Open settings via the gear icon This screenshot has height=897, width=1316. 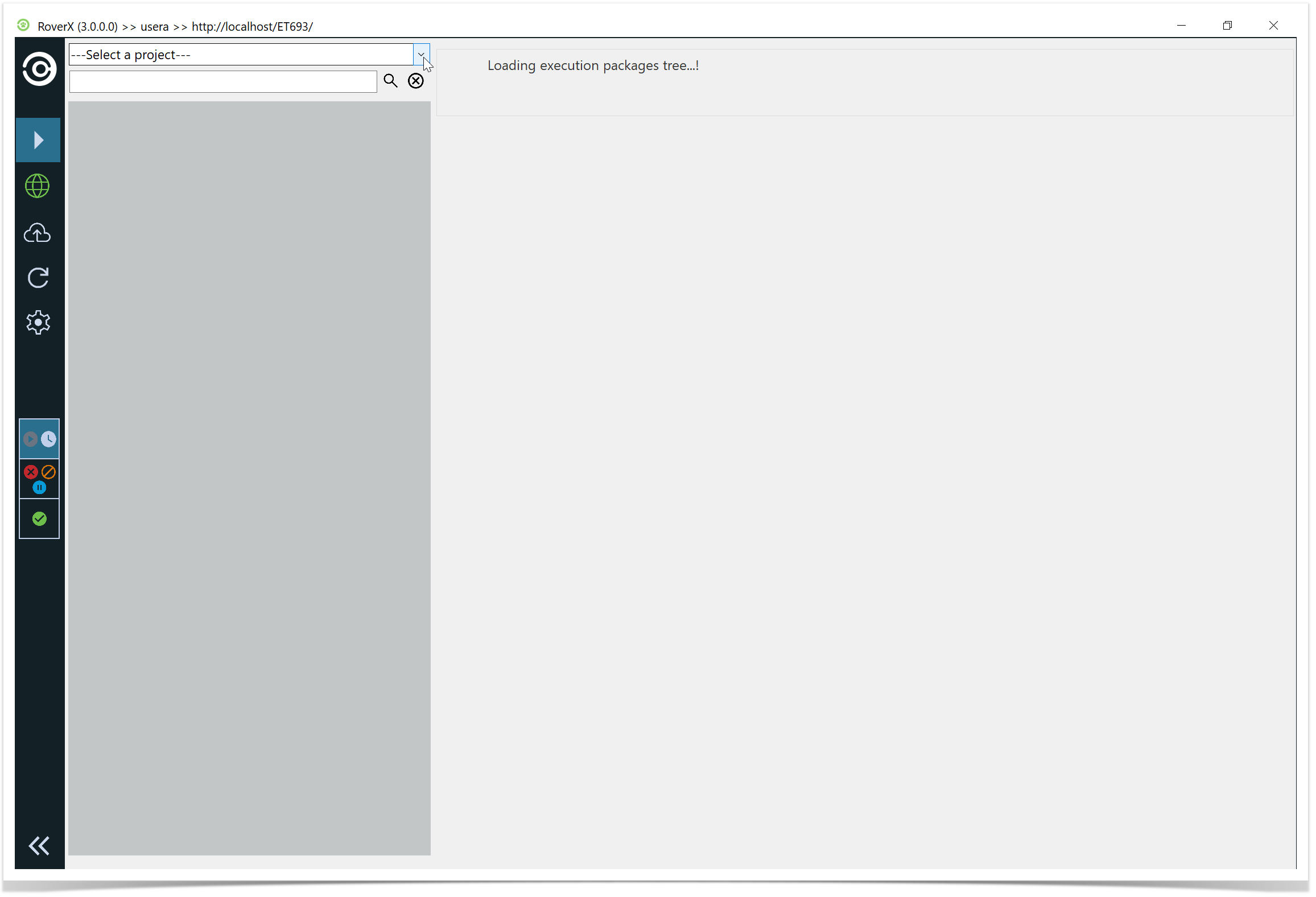38,323
